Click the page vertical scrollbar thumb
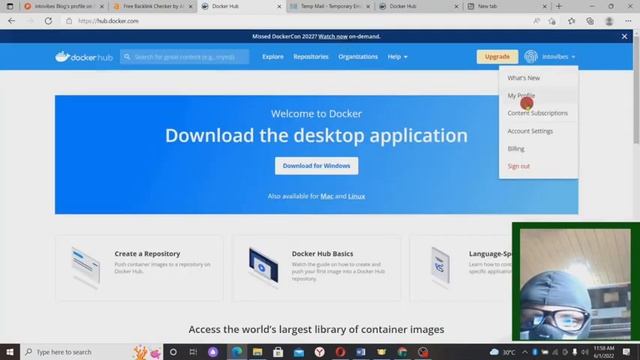The image size is (640, 360). click(636, 90)
